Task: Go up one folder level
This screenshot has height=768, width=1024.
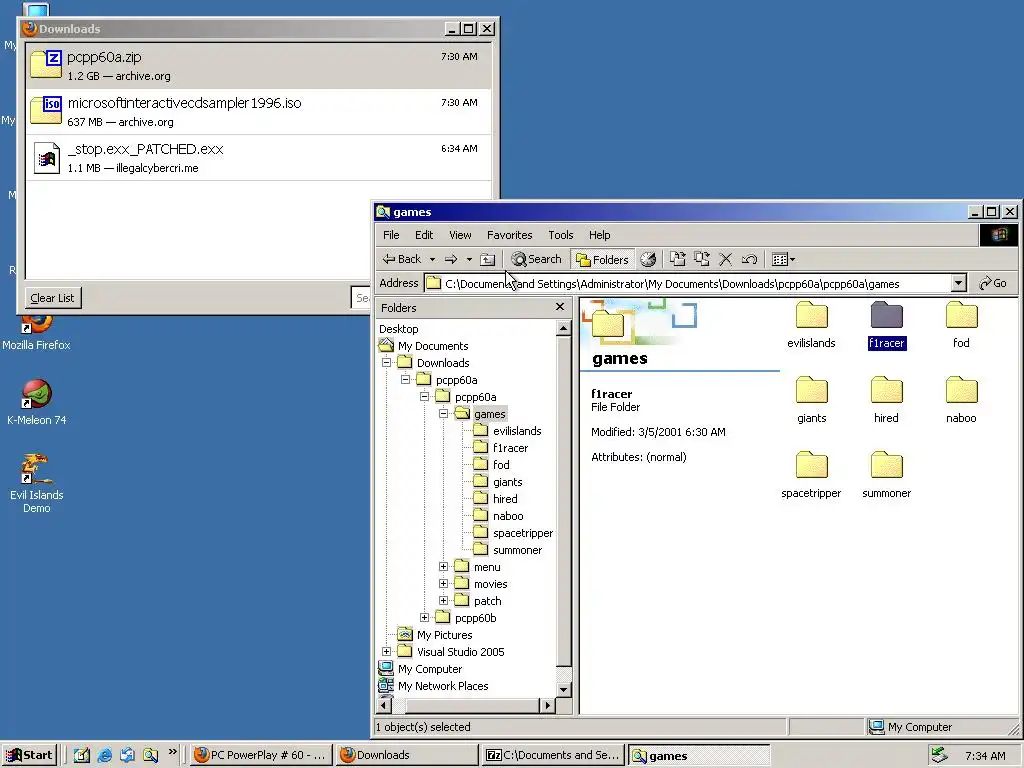Action: point(487,259)
